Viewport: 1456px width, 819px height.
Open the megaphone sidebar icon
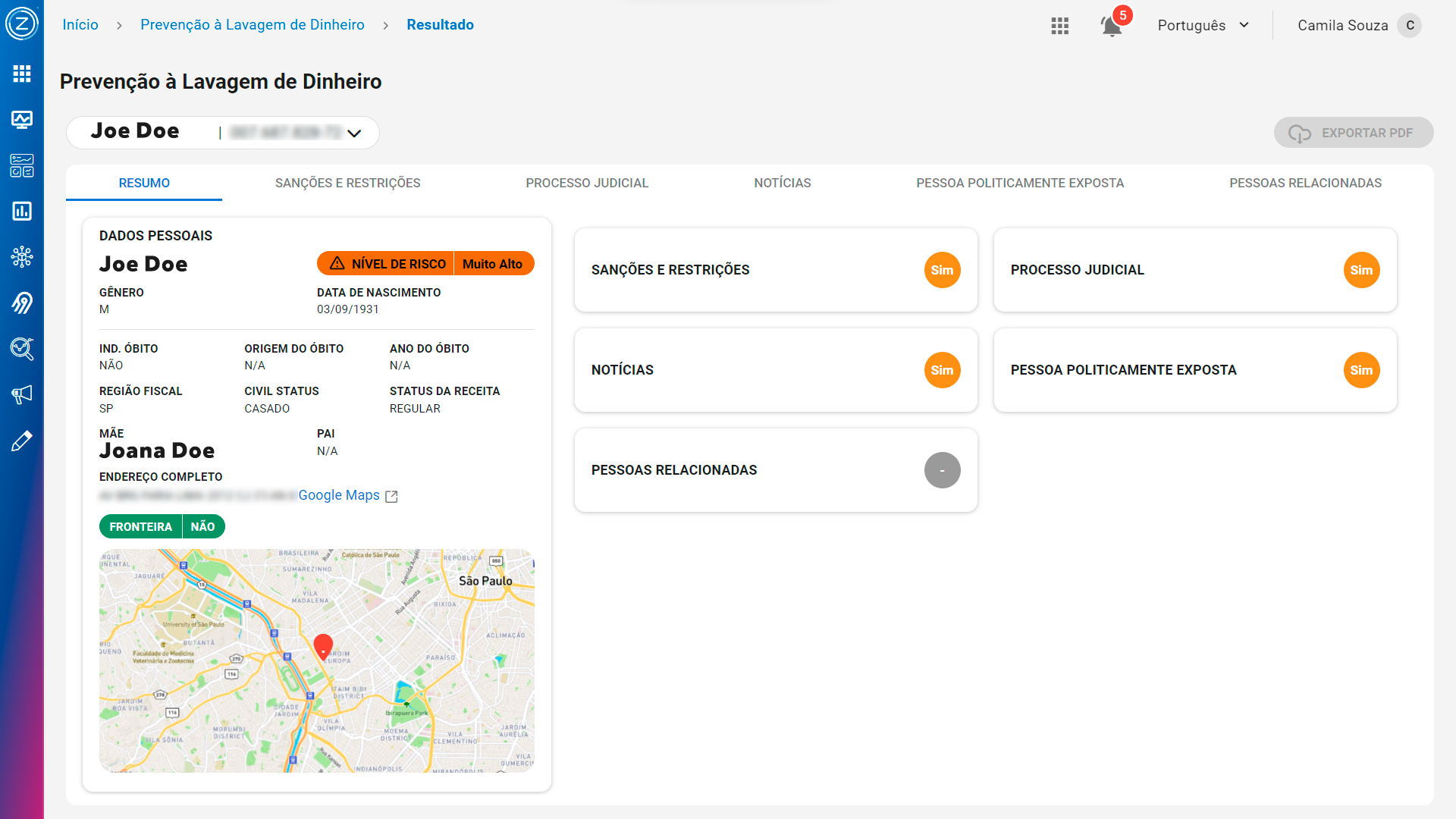click(x=21, y=394)
